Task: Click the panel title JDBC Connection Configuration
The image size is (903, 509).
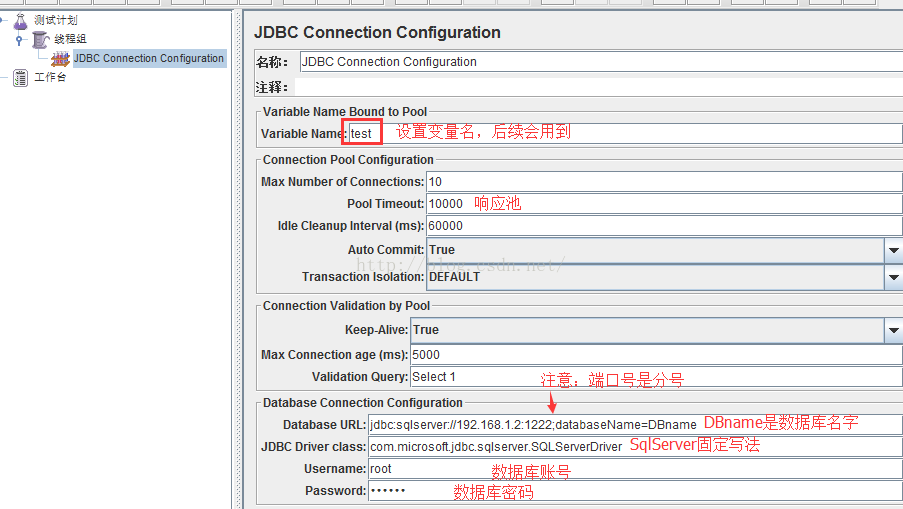Action: (377, 32)
